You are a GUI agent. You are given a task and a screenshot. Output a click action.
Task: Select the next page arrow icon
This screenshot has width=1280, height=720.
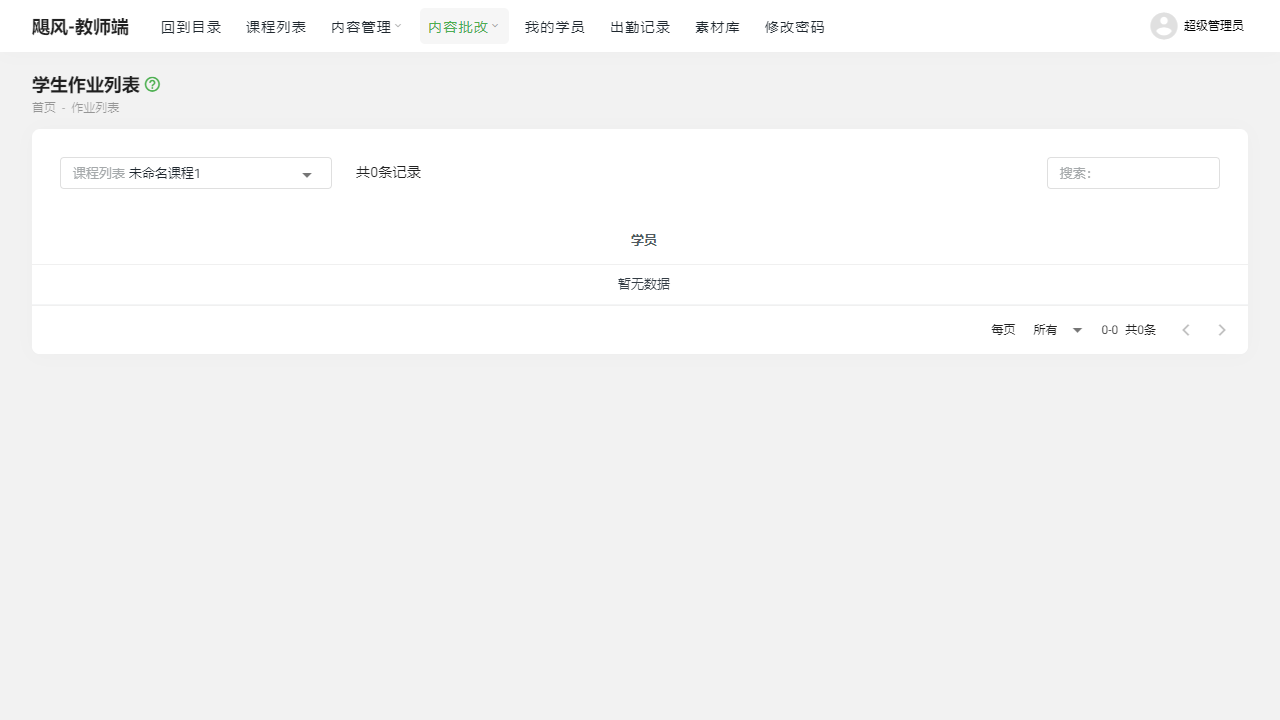coord(1222,329)
